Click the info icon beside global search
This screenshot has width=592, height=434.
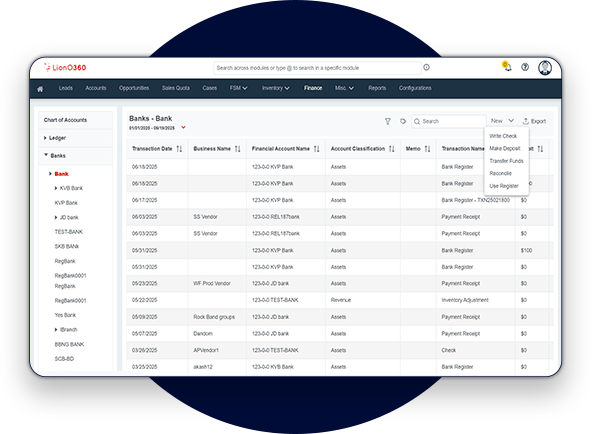[x=426, y=68]
